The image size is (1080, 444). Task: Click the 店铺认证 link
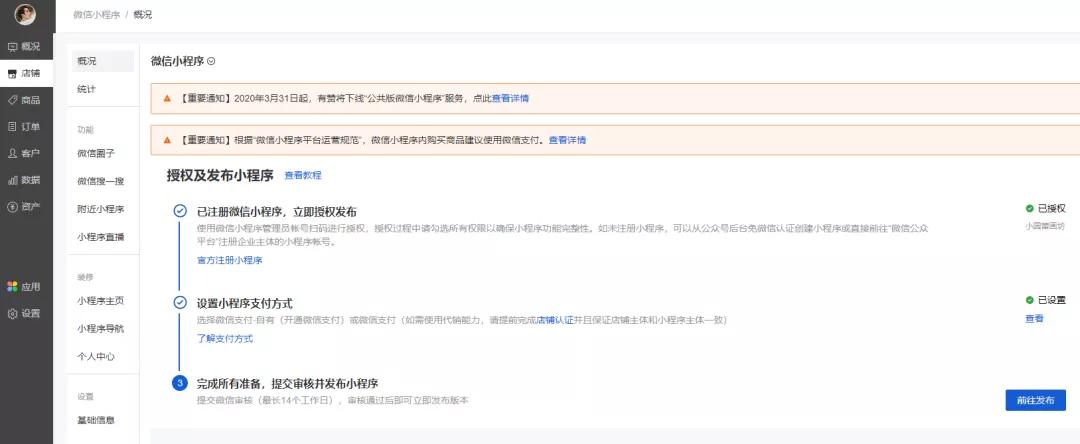pyautogui.click(x=555, y=320)
